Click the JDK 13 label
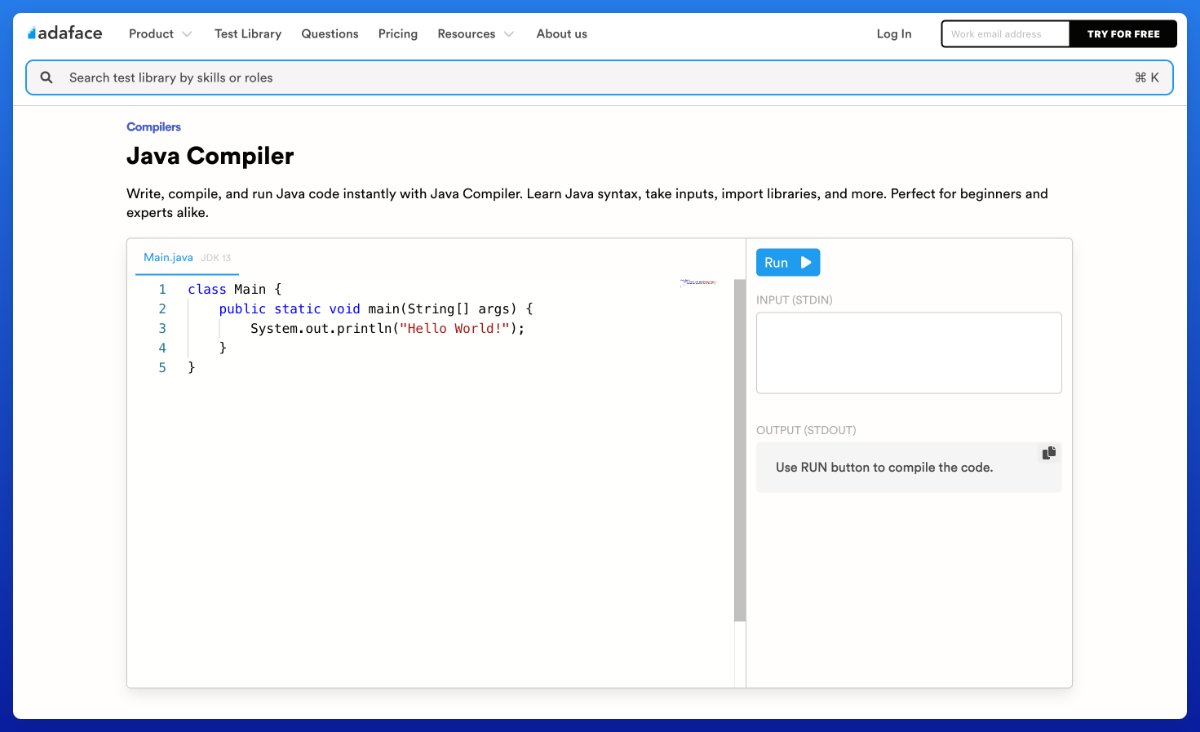The height and width of the screenshot is (732, 1200). [216, 258]
